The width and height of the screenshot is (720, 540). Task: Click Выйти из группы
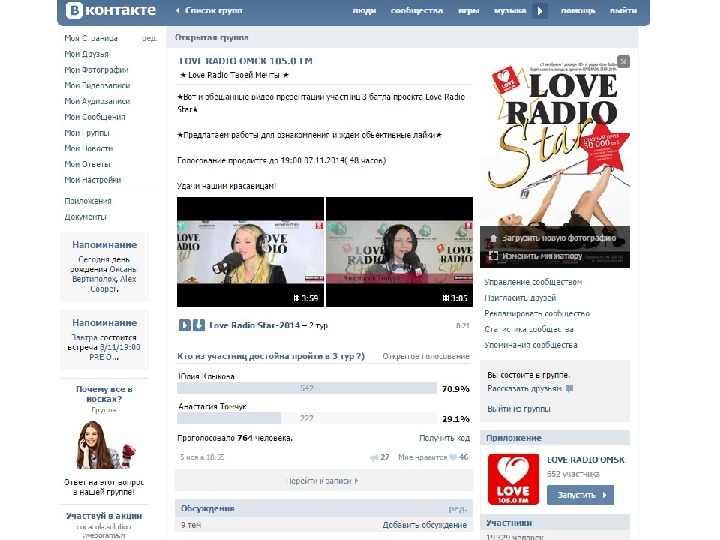(519, 409)
